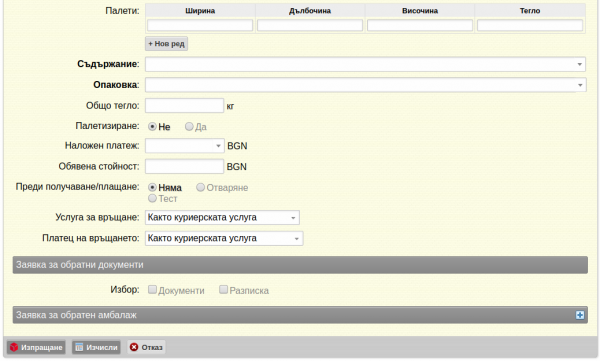The width and height of the screenshot is (600, 361).
Task: Click the calculator icon on Изчисли
Action: pyautogui.click(x=79, y=347)
